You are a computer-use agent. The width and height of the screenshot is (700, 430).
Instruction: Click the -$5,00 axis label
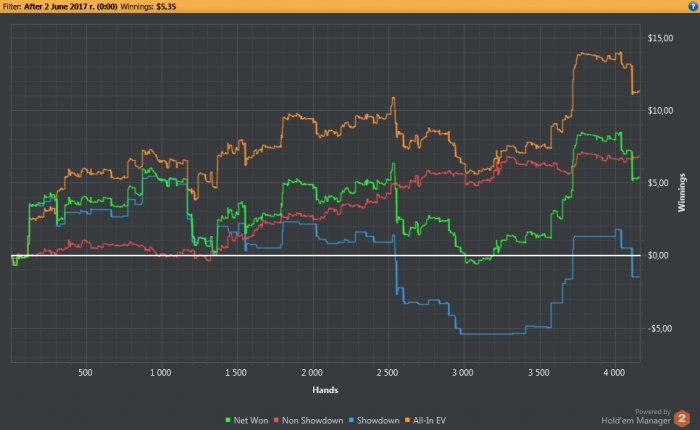tap(659, 329)
